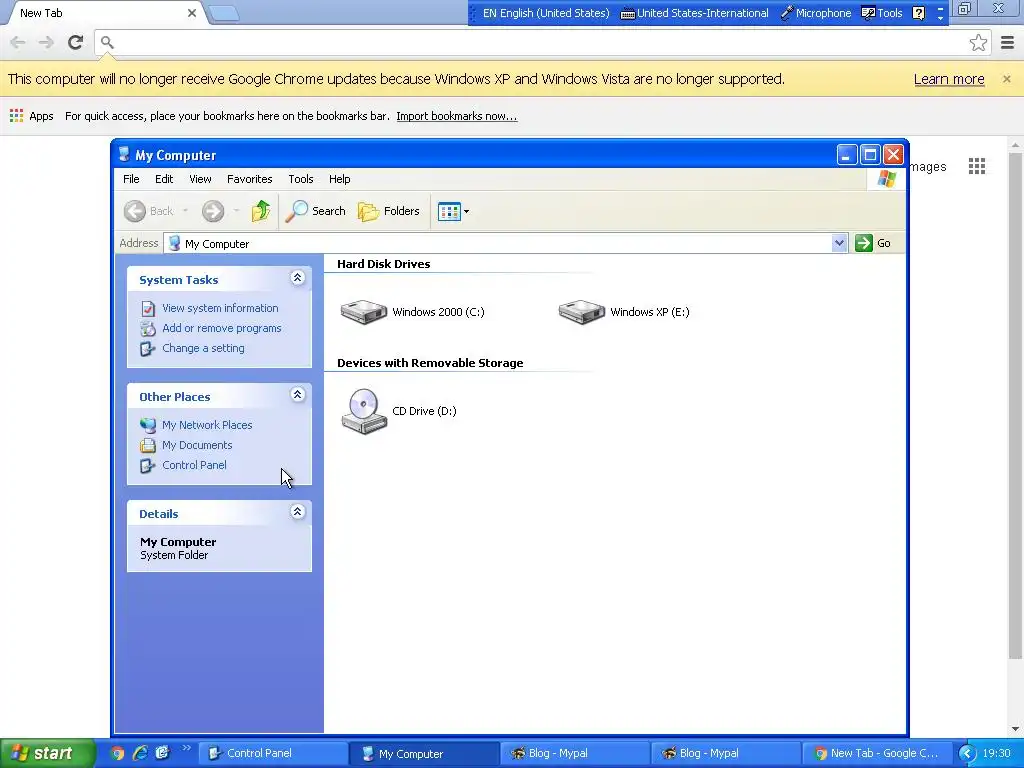Click the Apps grid icon in bookmarks bar
This screenshot has width=1024, height=768.
pos(16,116)
